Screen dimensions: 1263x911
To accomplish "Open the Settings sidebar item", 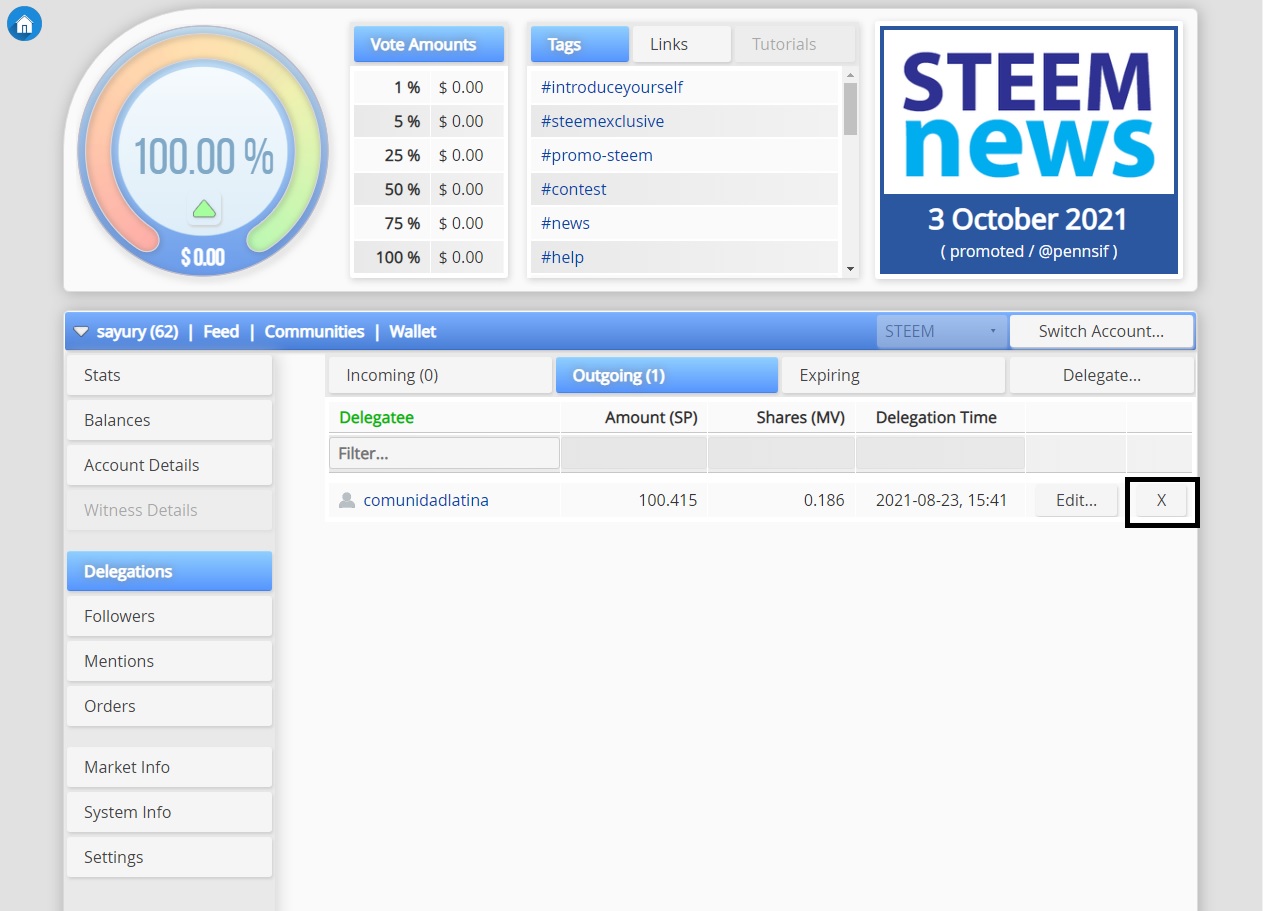I will pyautogui.click(x=169, y=857).
